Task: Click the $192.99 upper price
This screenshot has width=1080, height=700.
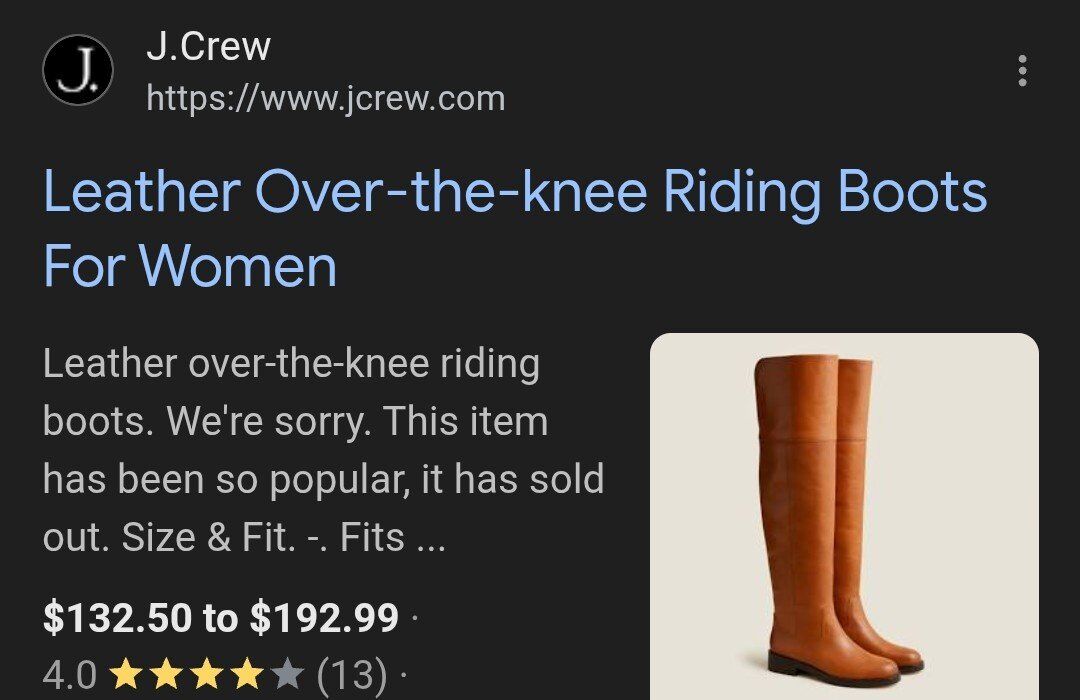Action: (324, 617)
